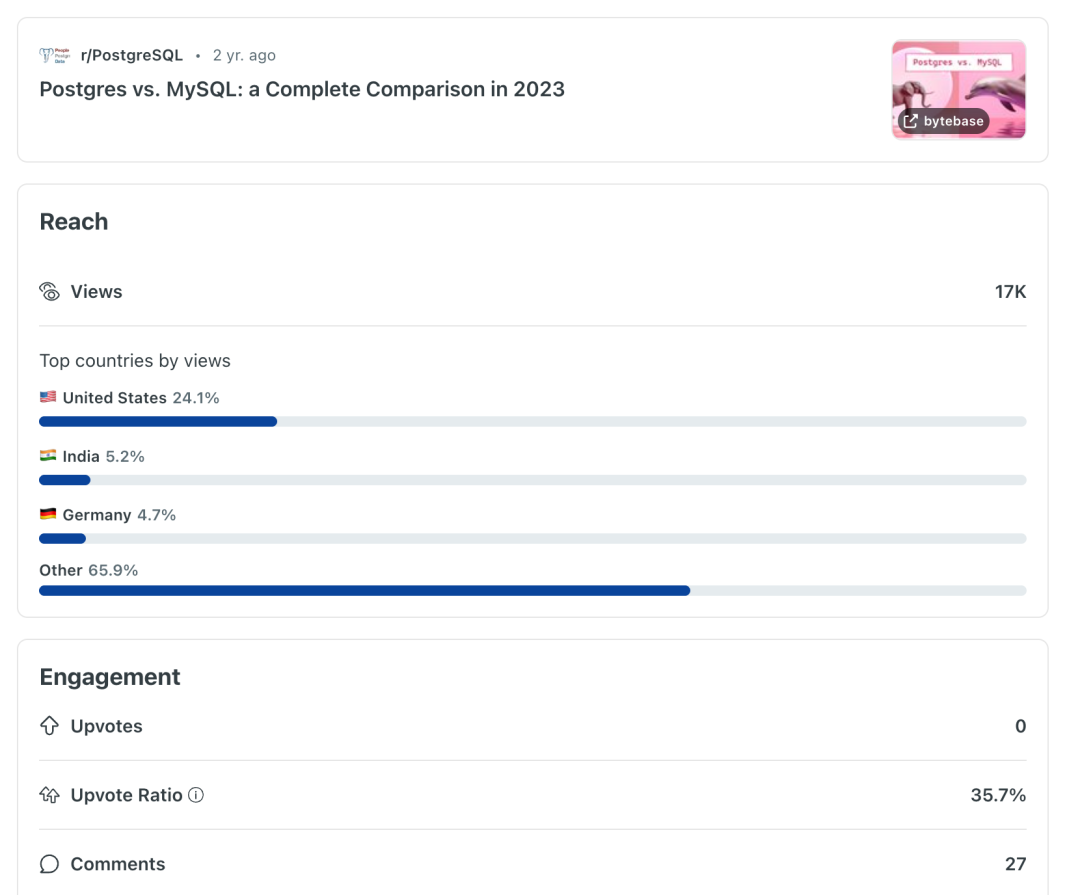
Task: Click the India flag icon
Action: pyautogui.click(x=48, y=455)
